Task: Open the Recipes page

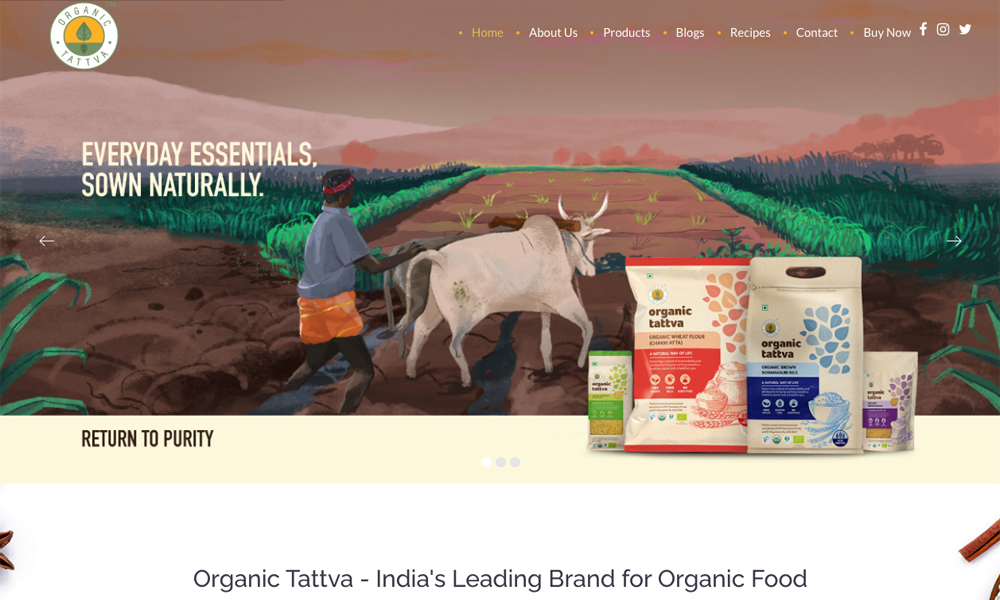Action: click(x=750, y=33)
